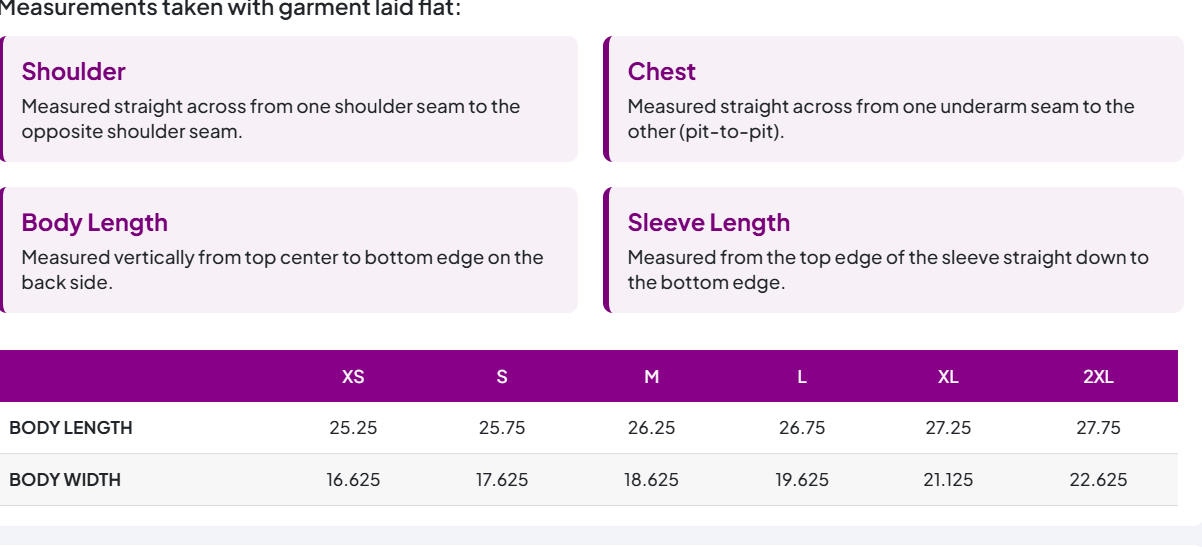Viewport: 1202px width, 547px height.
Task: Click the 25.25 body length value
Action: (x=353, y=428)
